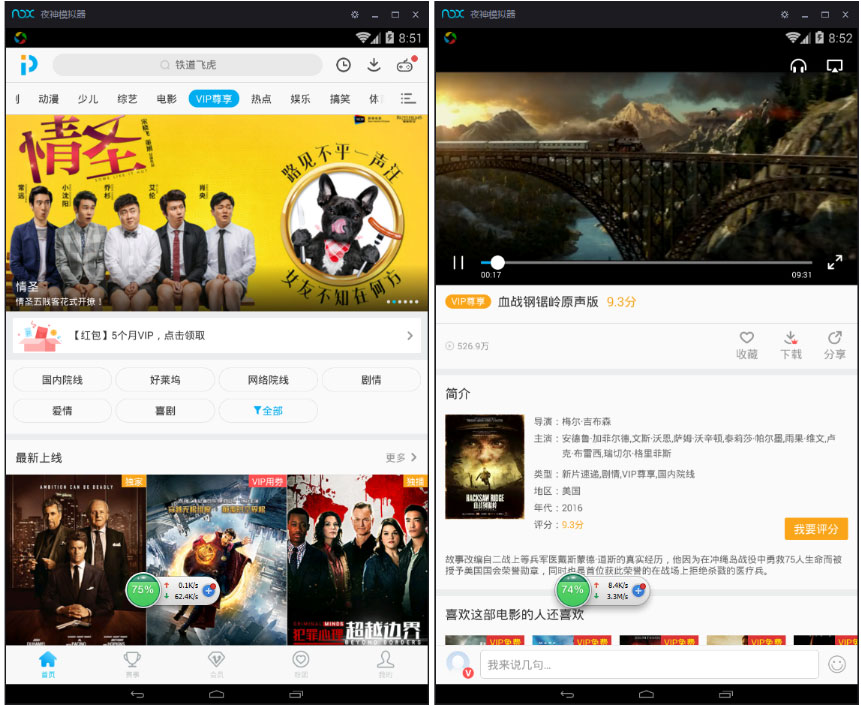The width and height of the screenshot is (861, 706).
Task: Filter by 网络院线 category
Action: click(x=268, y=380)
